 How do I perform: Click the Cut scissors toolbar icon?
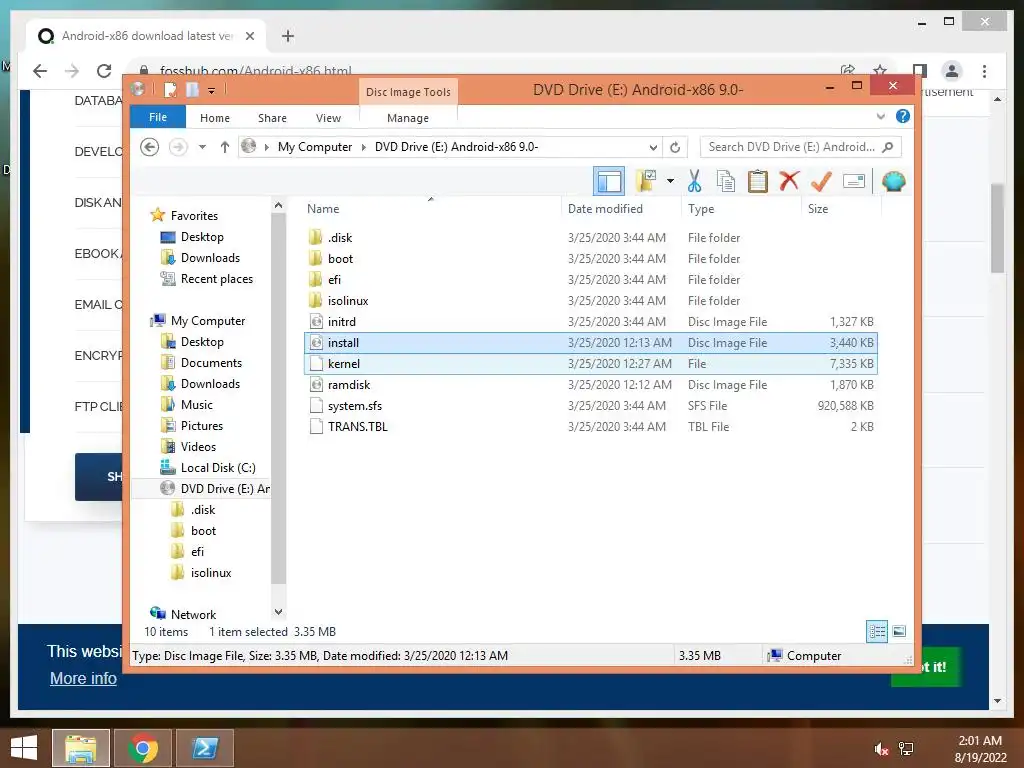click(x=694, y=181)
